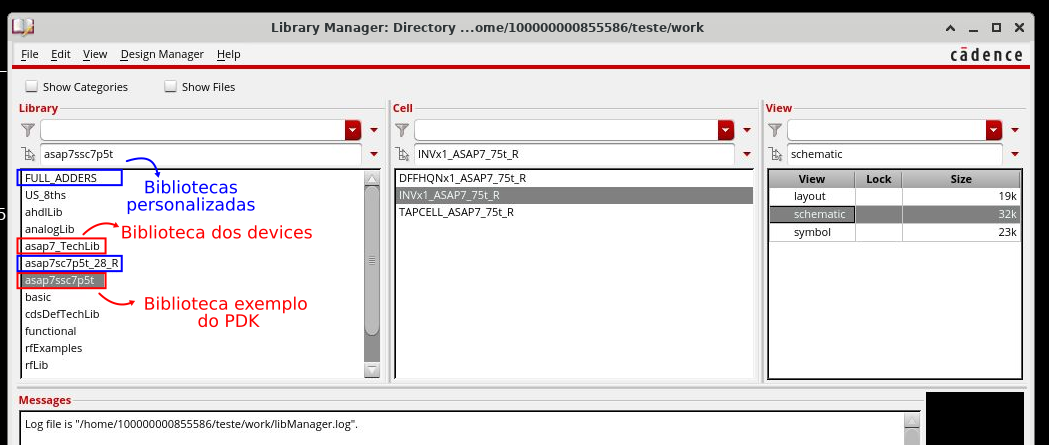Select cell TAPCELL_ASAP7_75t_R
This screenshot has width=1049, height=445.
click(x=456, y=212)
